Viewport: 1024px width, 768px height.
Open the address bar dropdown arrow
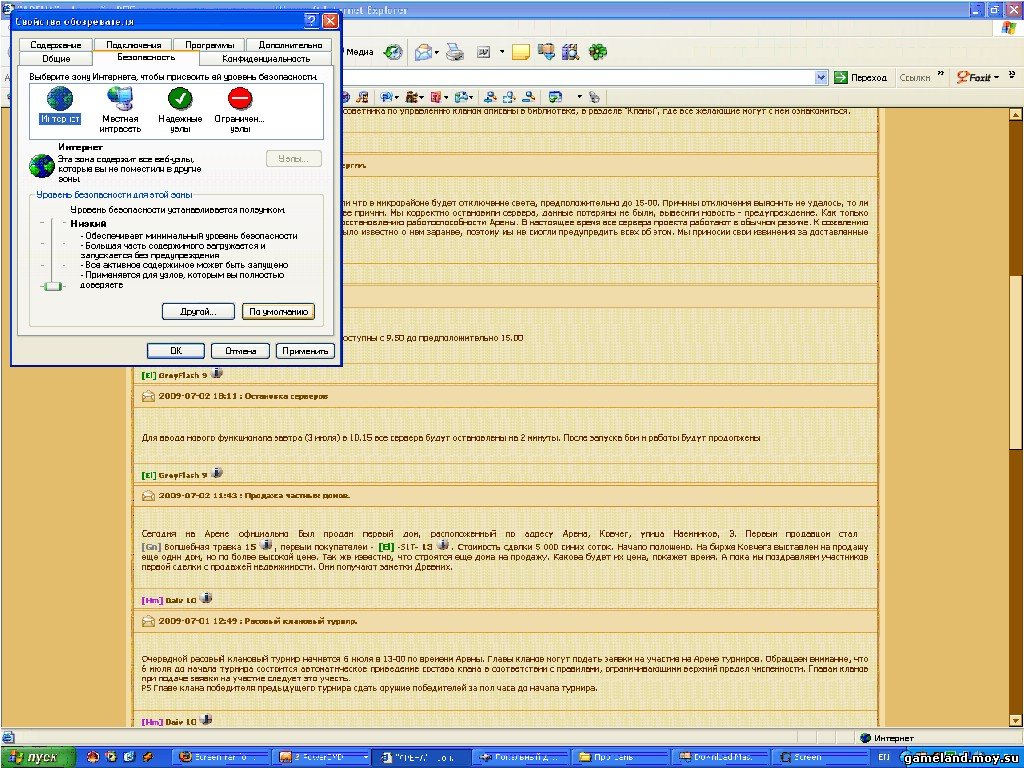point(821,77)
